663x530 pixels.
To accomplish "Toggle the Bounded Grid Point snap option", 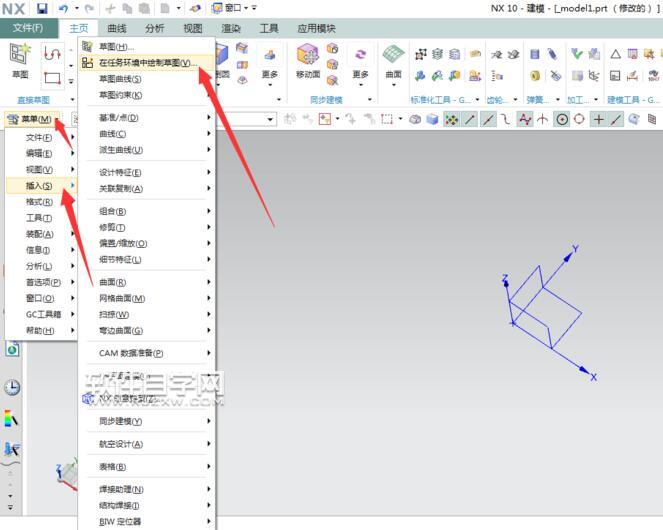I will pyautogui.click(x=652, y=119).
